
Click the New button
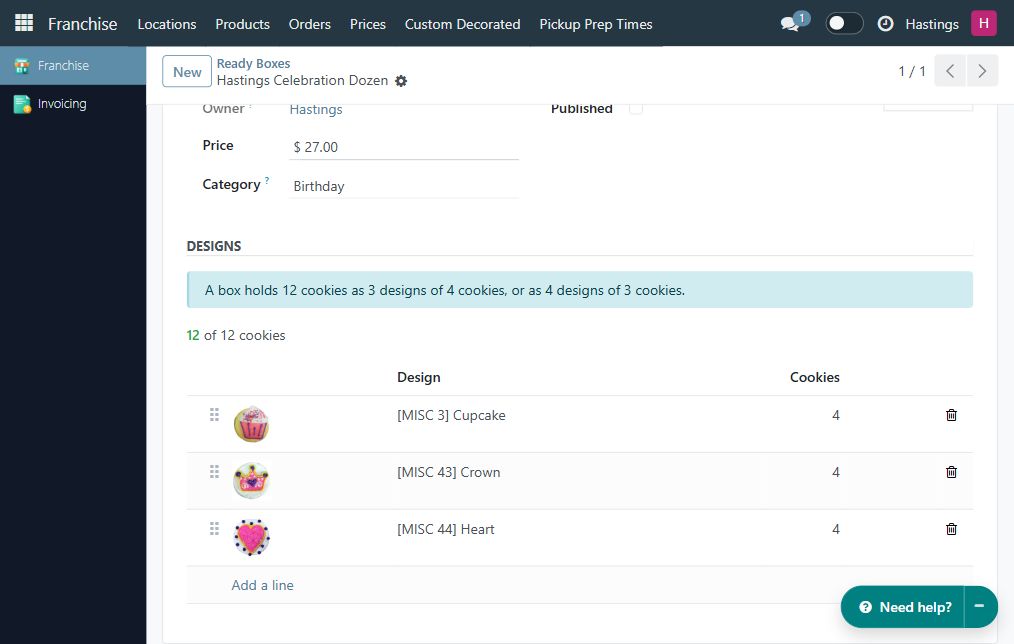(187, 71)
